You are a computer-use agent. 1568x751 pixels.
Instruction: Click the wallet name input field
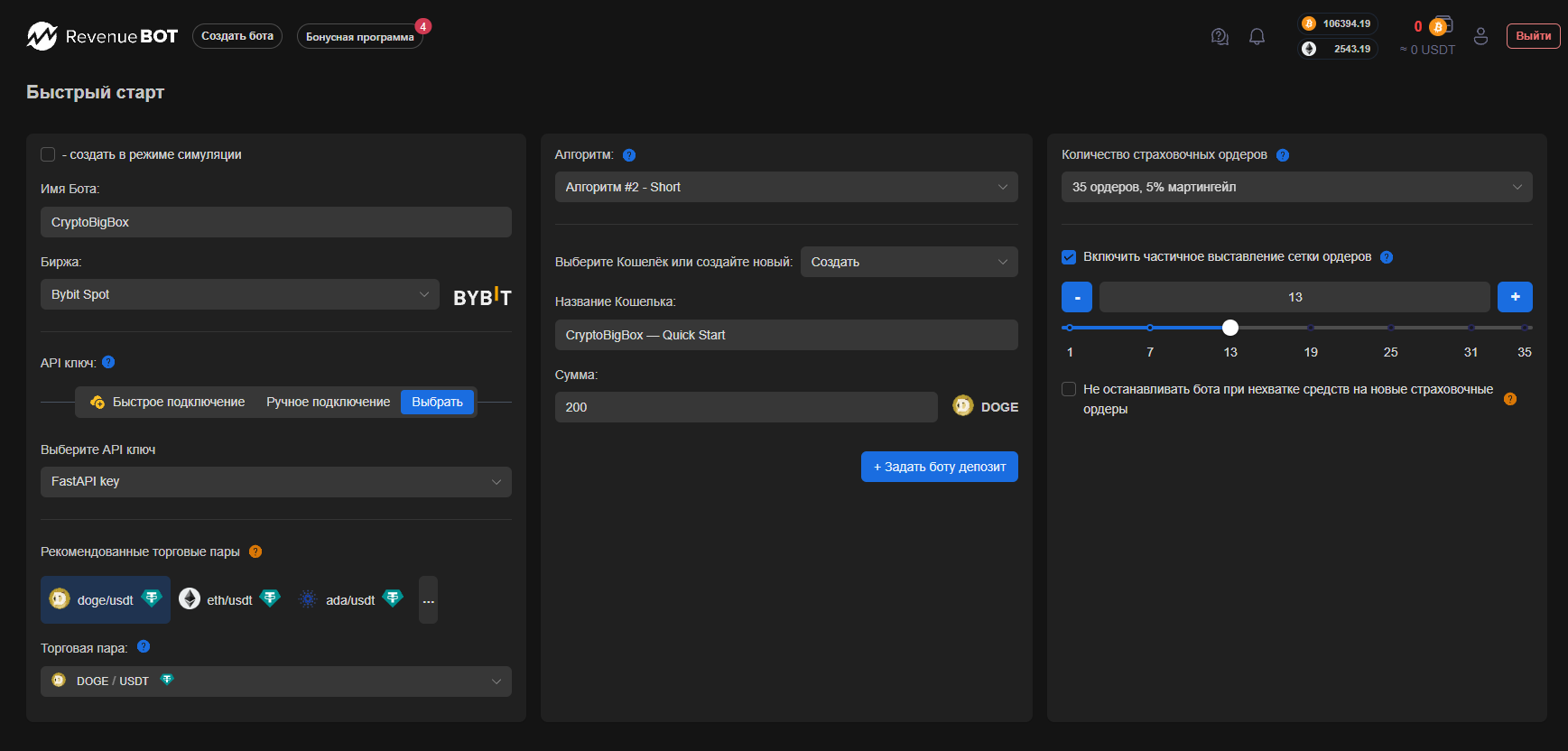coord(786,335)
